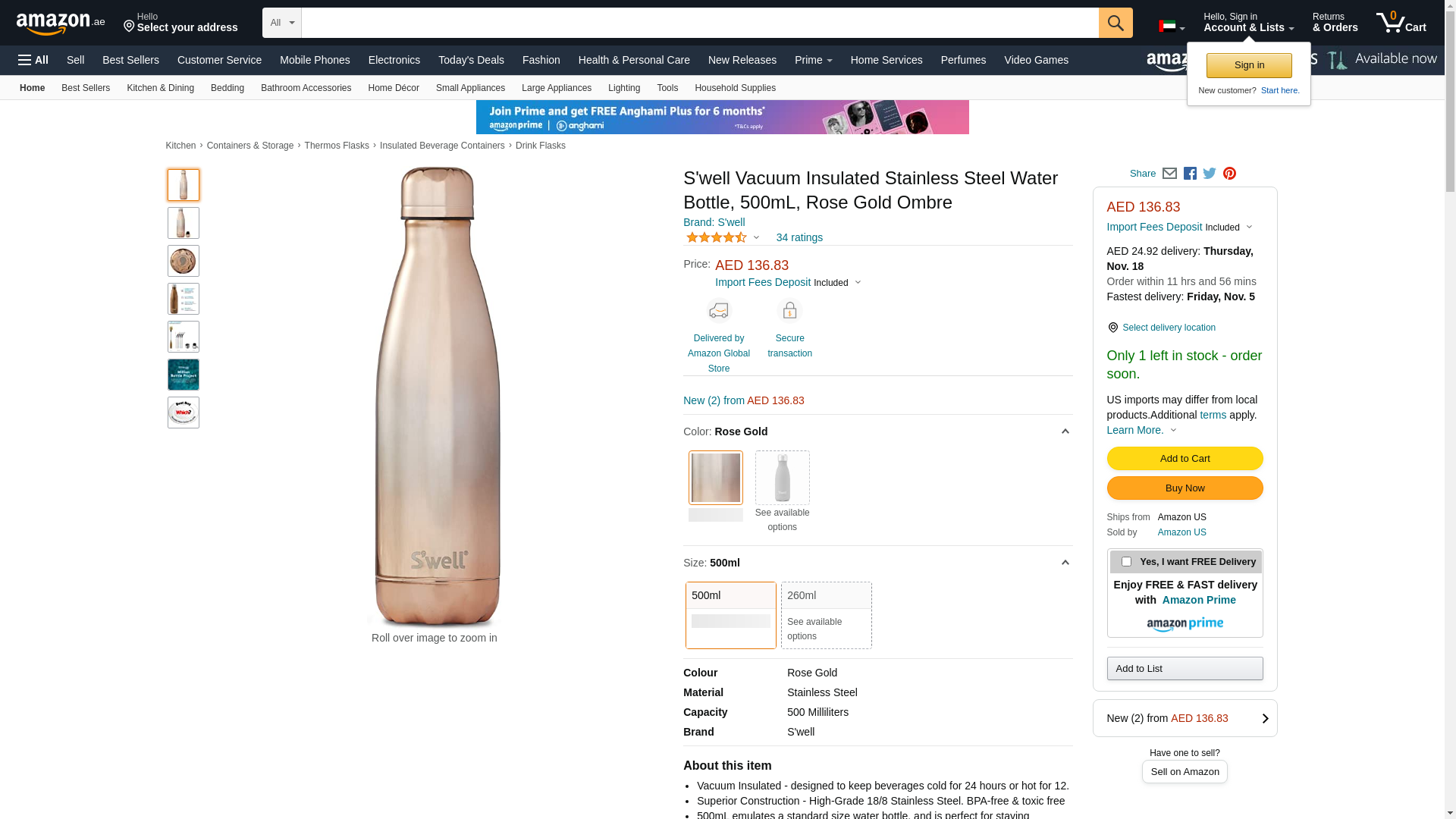Open the 34 ratings link
Screen dimensions: 1456x819
tap(799, 237)
